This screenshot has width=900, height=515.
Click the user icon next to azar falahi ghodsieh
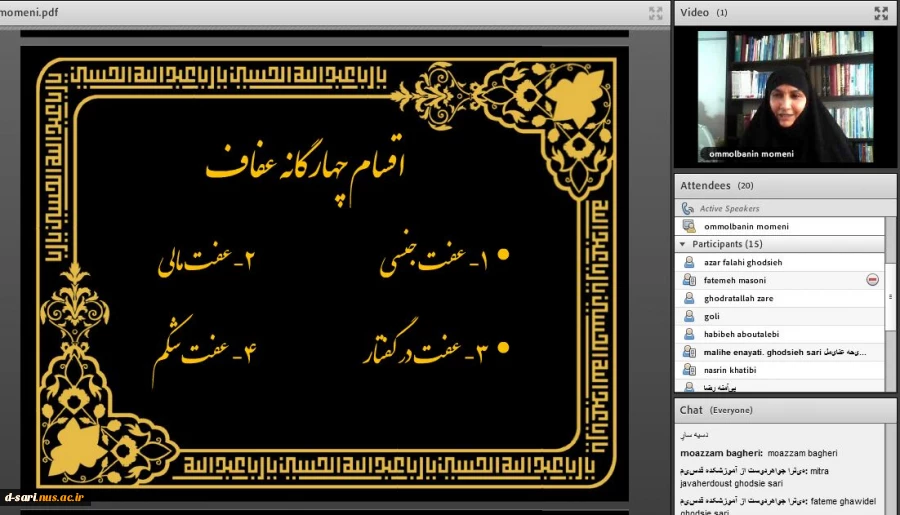pyautogui.click(x=689, y=262)
